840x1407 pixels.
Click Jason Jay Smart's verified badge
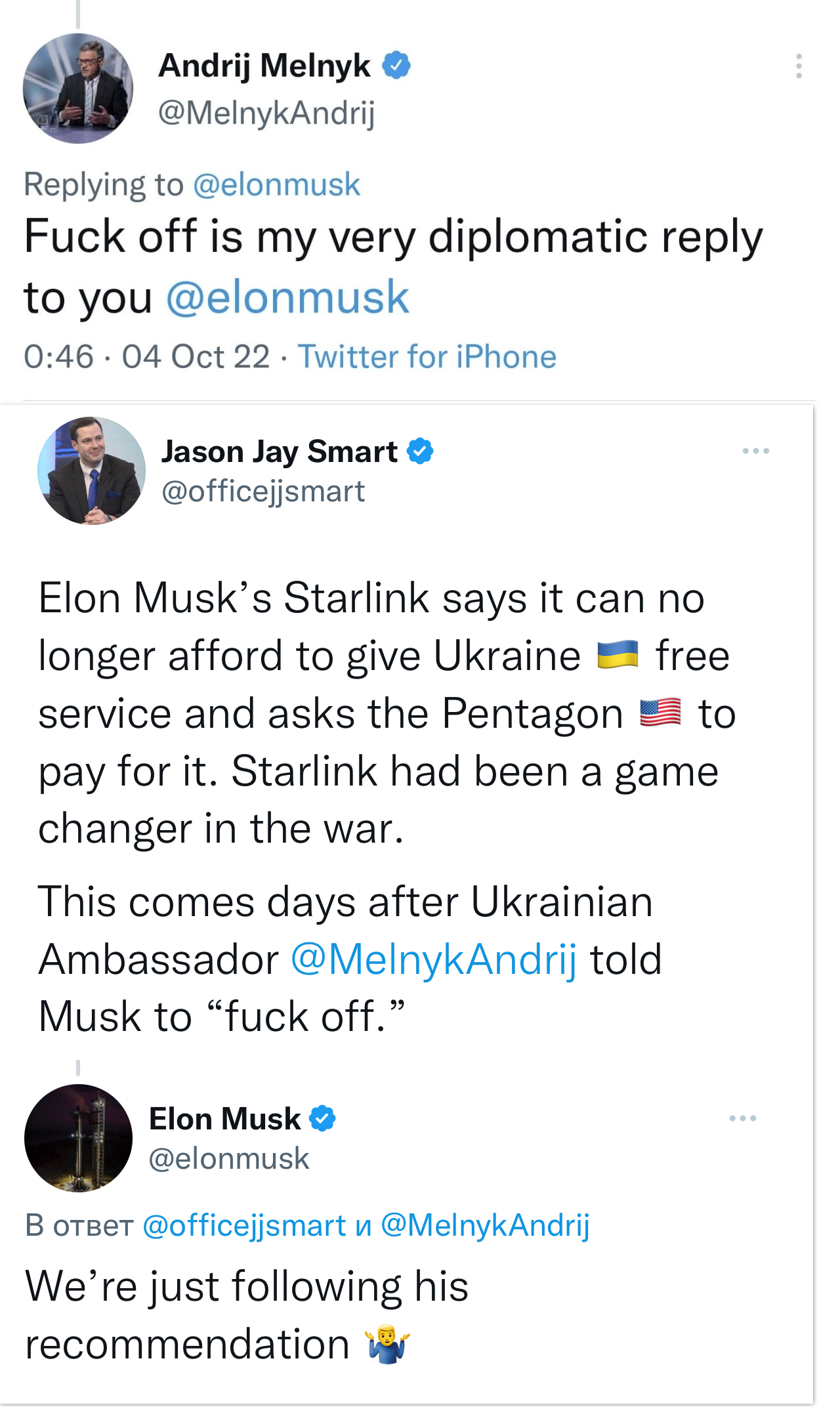420,451
